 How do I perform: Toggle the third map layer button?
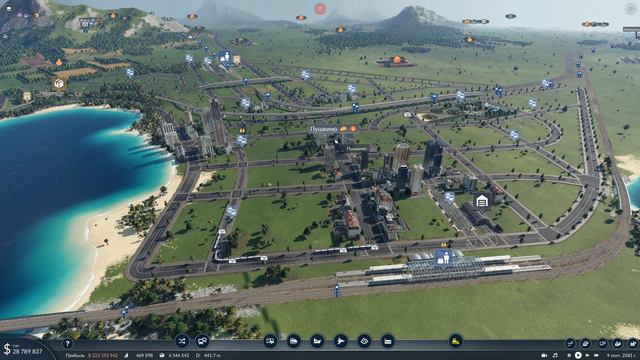[602, 344]
